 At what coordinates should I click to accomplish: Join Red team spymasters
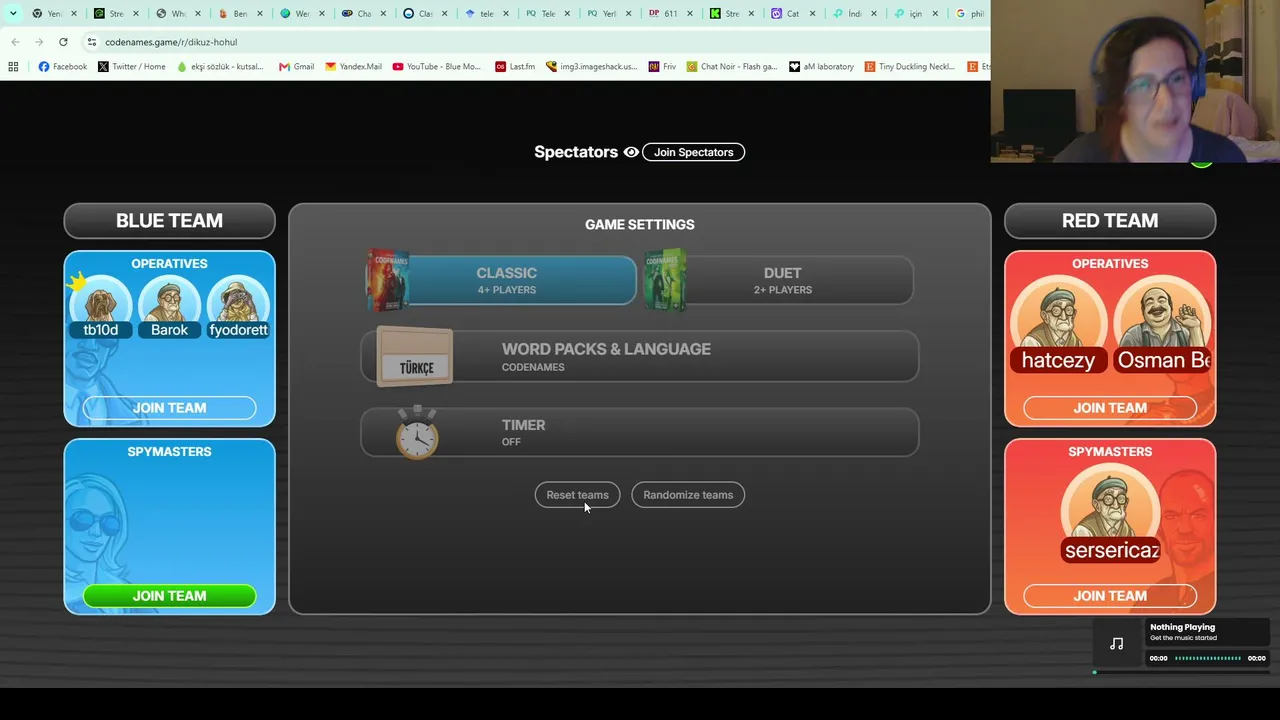click(1110, 596)
